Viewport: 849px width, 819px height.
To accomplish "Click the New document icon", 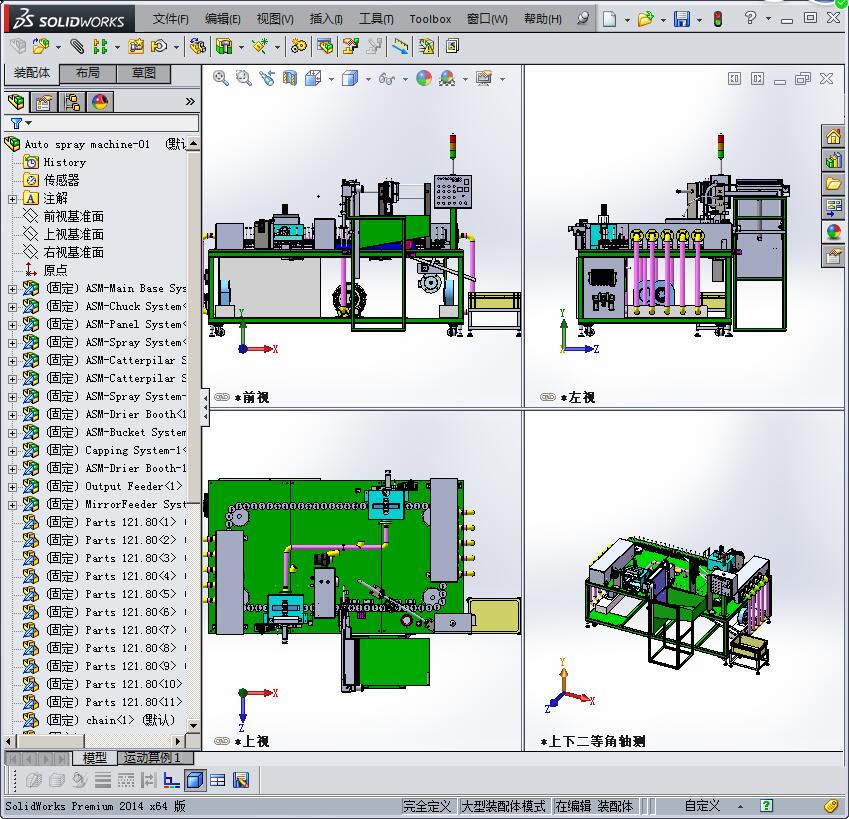I will 610,19.
